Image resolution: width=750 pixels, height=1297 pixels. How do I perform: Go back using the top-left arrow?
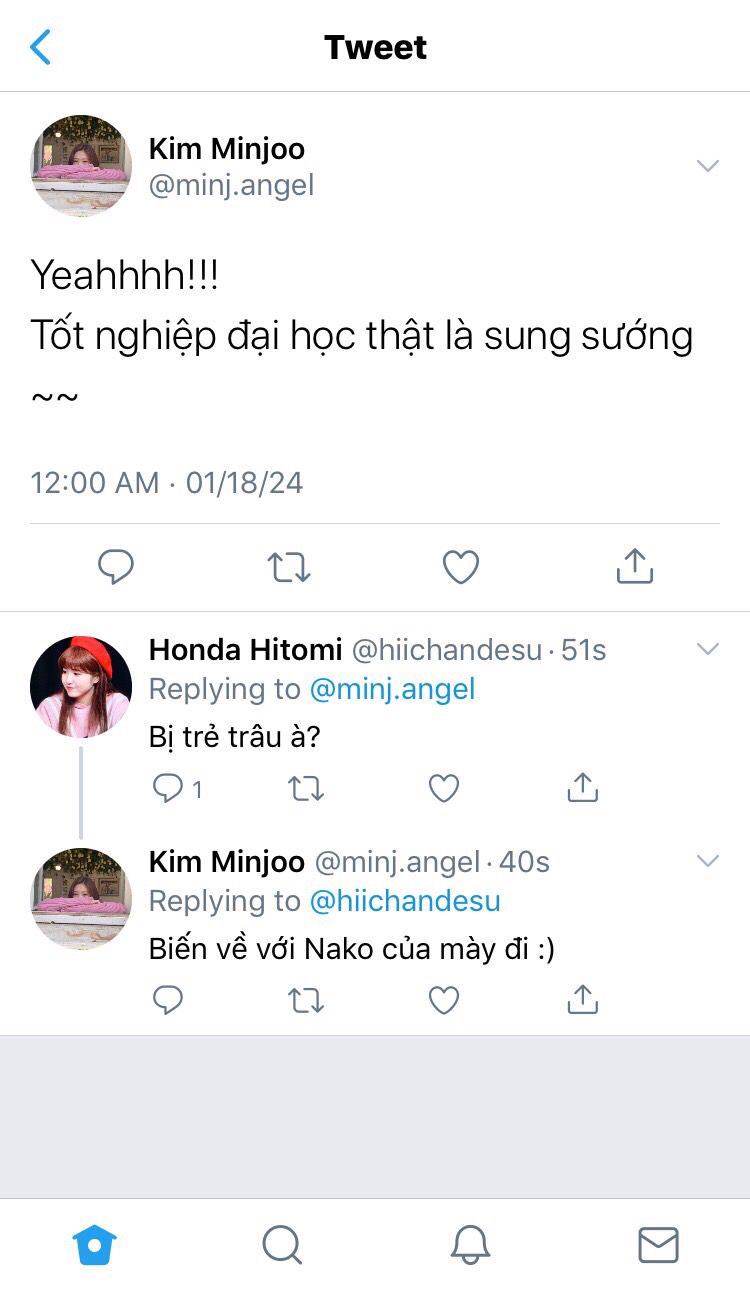point(41,47)
